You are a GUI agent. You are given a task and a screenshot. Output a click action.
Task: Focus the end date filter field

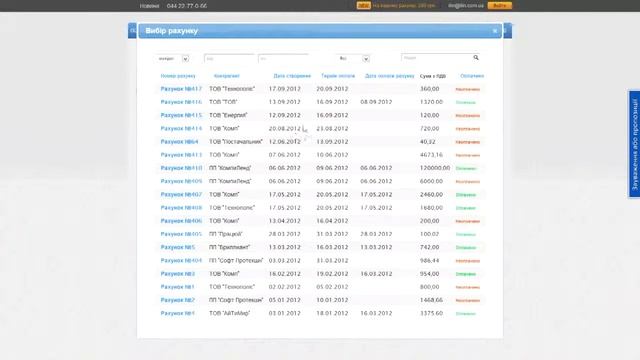[283, 59]
